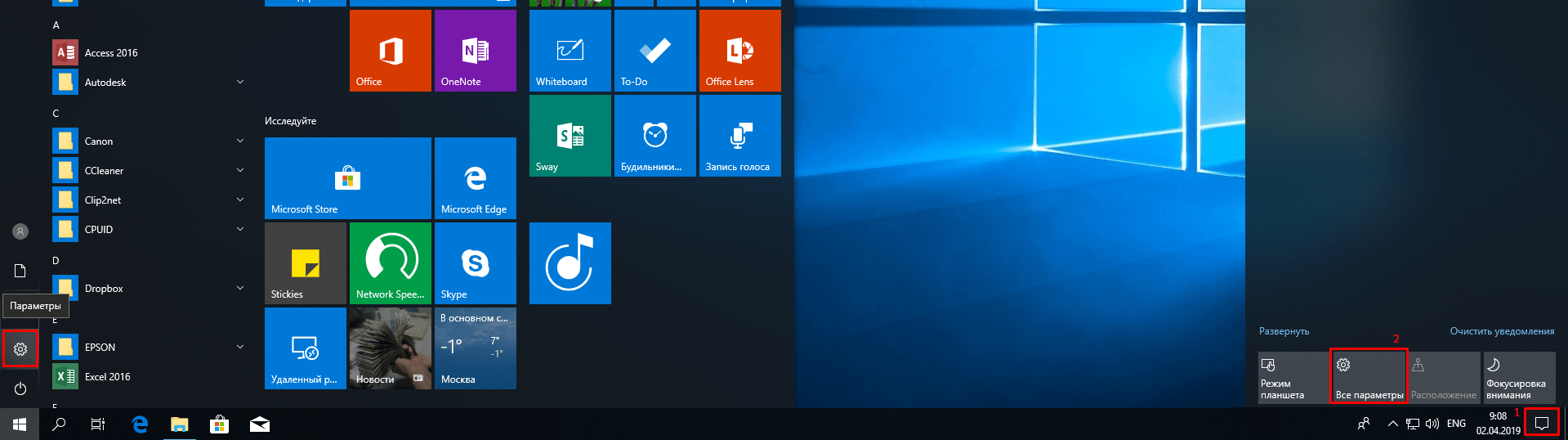
Task: Open the clock showing 9:08
Action: (x=1498, y=424)
